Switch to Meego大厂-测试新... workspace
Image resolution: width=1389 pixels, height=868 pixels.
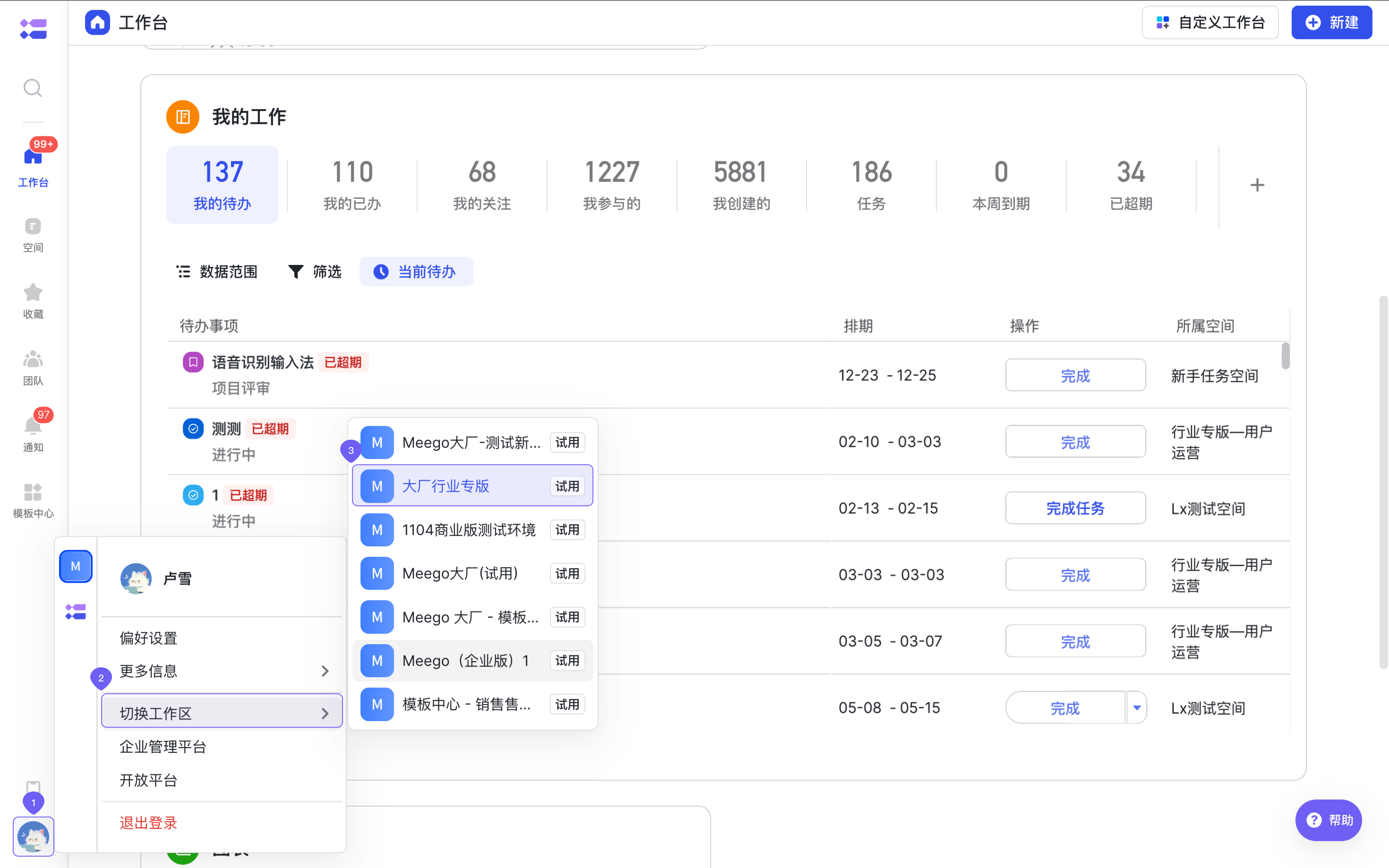coord(473,443)
